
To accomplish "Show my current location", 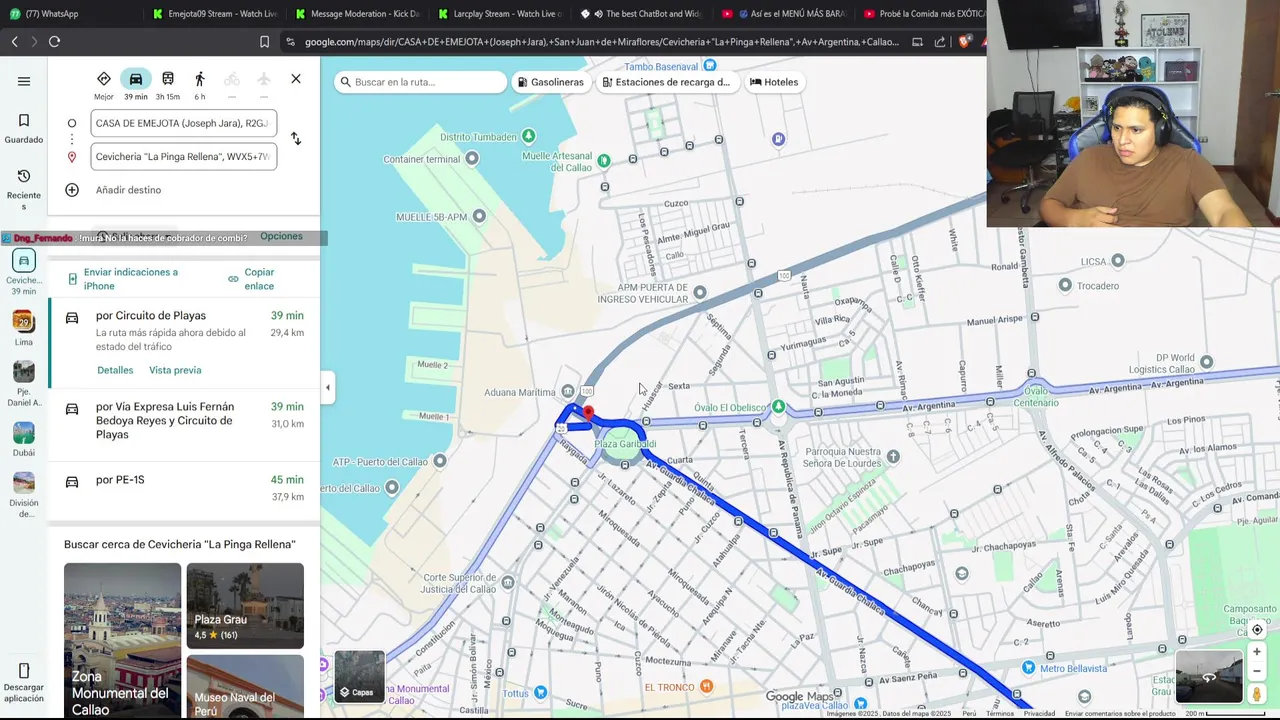I will coord(1257,630).
